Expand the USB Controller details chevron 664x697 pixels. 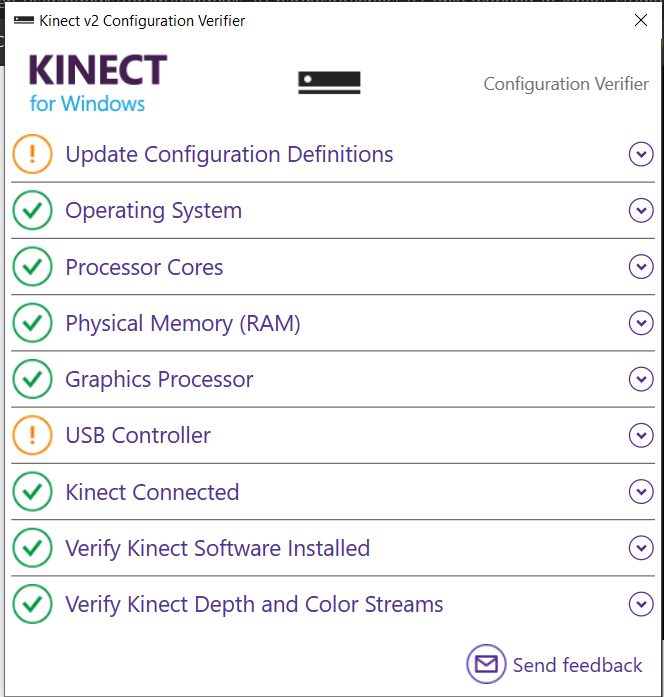point(641,435)
